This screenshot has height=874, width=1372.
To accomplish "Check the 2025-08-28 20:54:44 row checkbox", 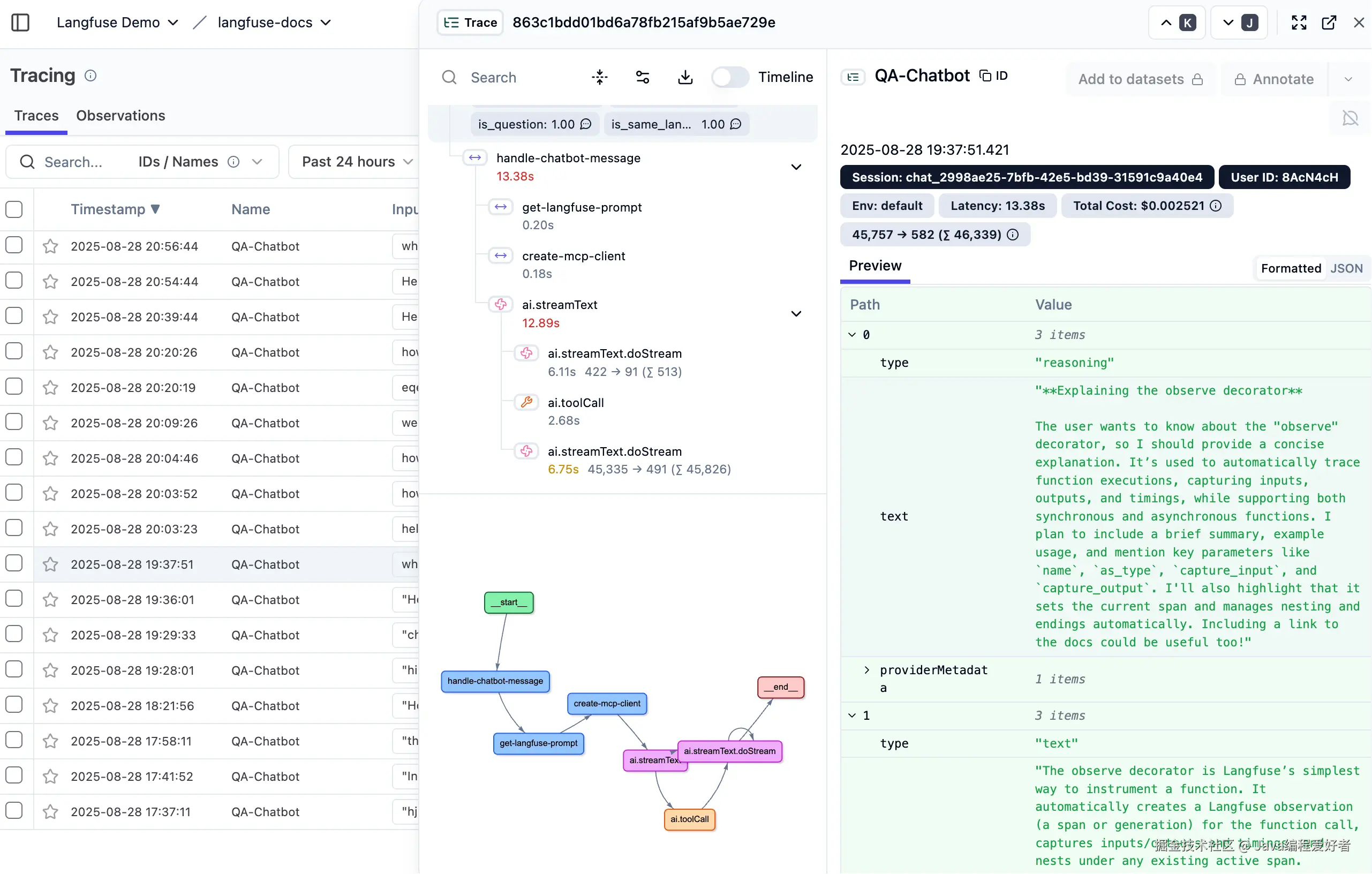I will pyautogui.click(x=14, y=281).
